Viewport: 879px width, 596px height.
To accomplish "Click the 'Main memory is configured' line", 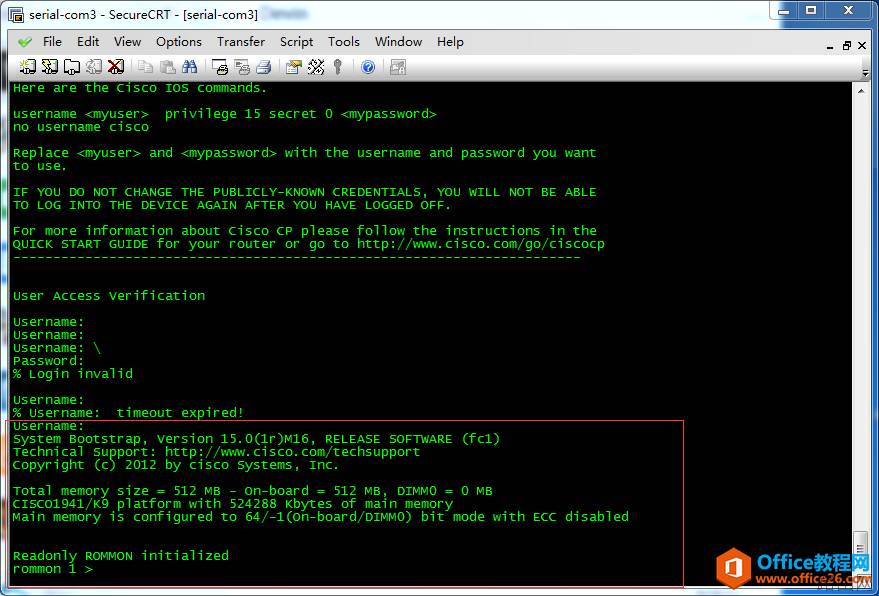I will pyautogui.click(x=321, y=517).
